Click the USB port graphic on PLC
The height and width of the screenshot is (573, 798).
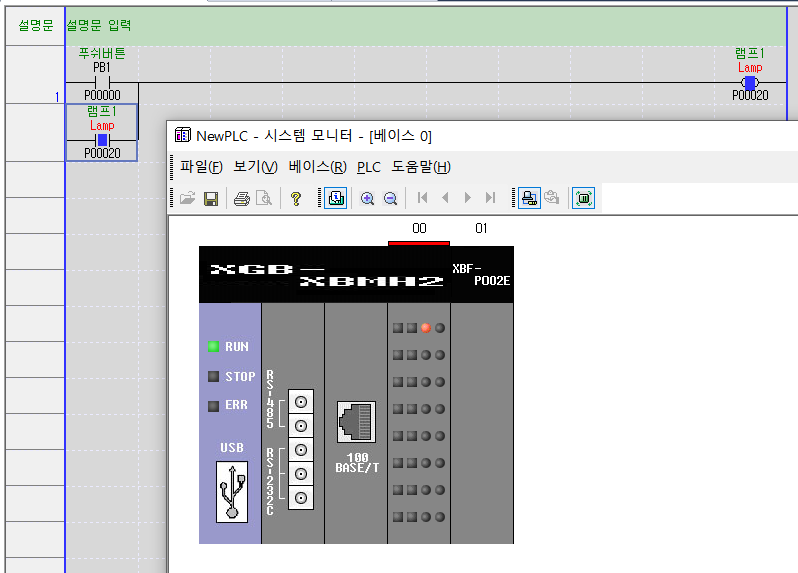coord(232,492)
